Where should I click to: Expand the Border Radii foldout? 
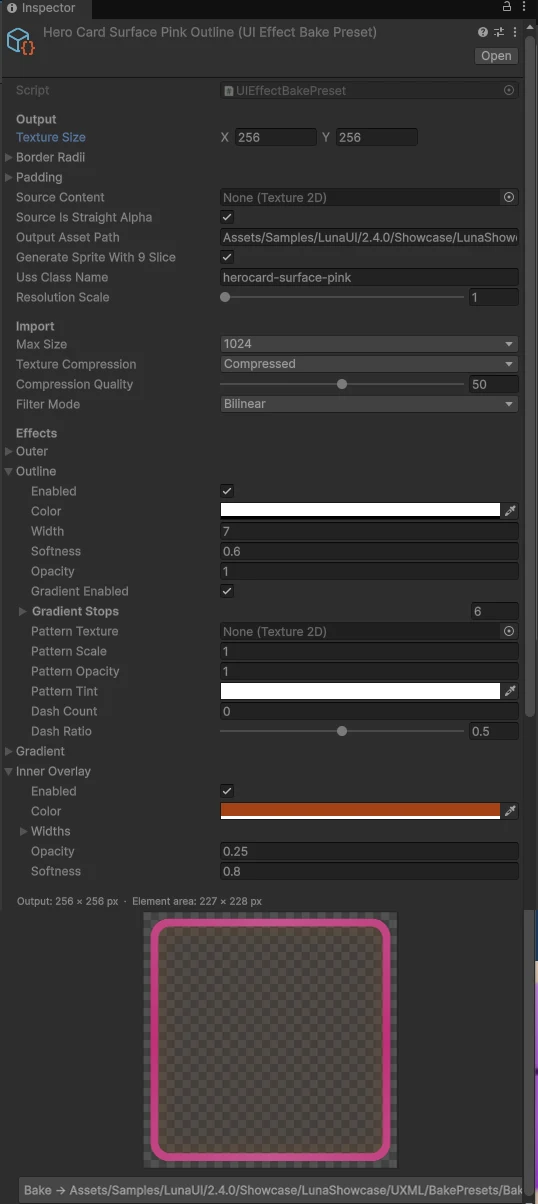tap(9, 157)
